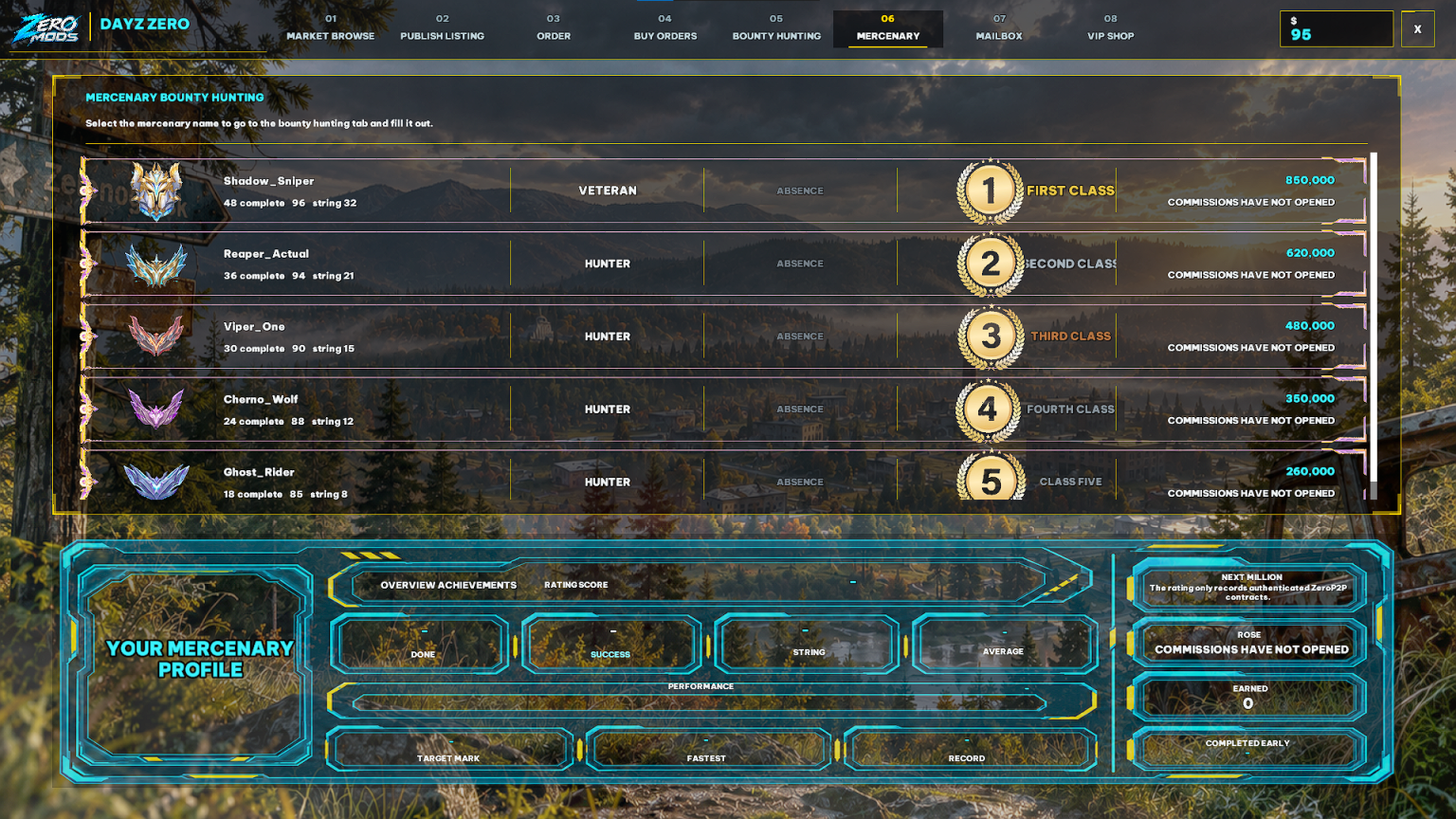
Task: Go to the Buy Orders tab
Action: [665, 28]
